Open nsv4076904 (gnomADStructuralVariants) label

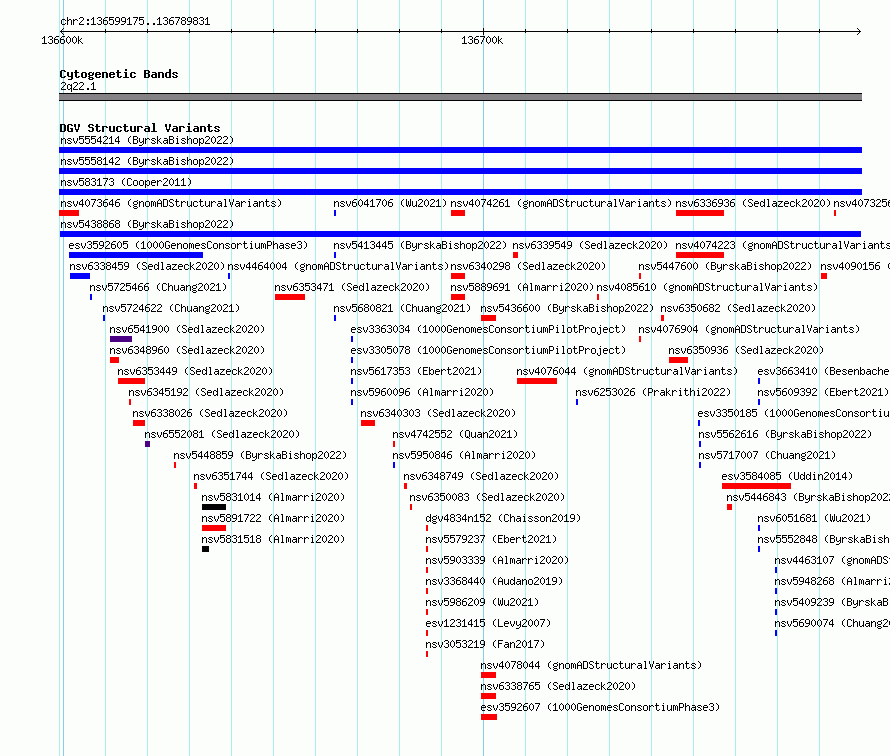point(749,329)
